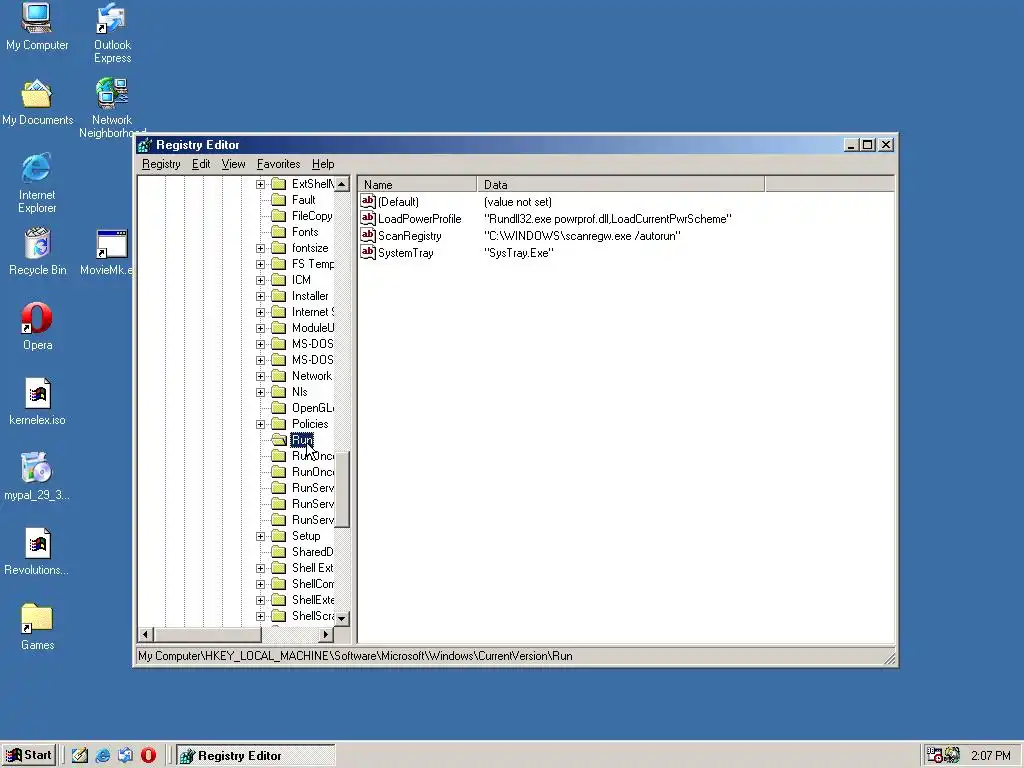
Task: Select the Run key in tree
Action: coord(302,440)
